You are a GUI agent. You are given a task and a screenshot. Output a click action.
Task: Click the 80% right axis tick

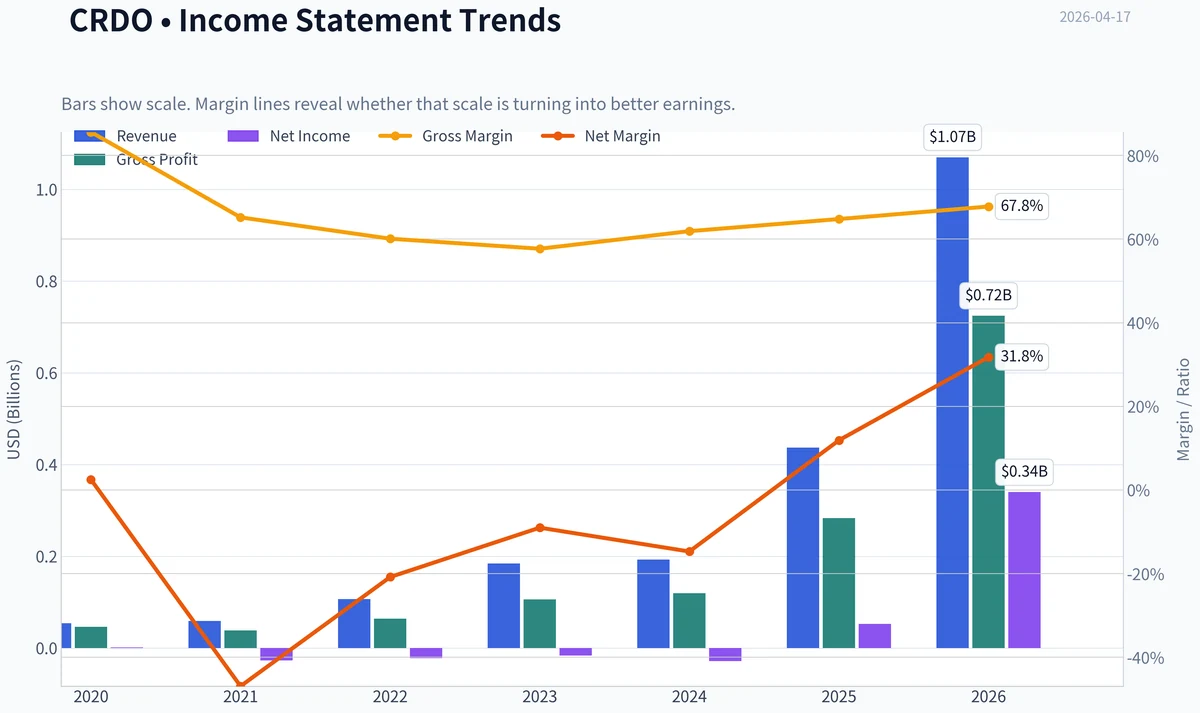coord(1142,156)
